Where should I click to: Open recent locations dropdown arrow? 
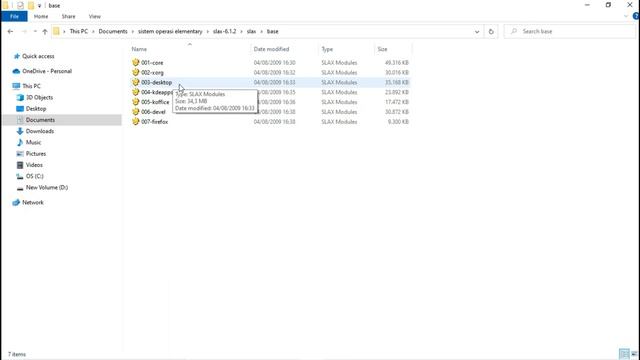click(35, 31)
